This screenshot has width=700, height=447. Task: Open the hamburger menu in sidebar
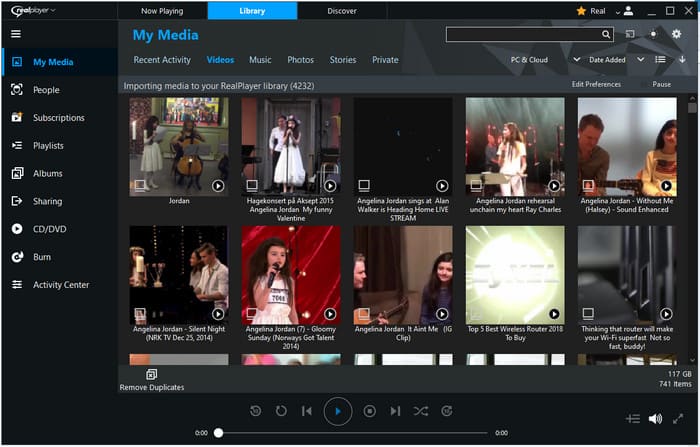click(16, 34)
